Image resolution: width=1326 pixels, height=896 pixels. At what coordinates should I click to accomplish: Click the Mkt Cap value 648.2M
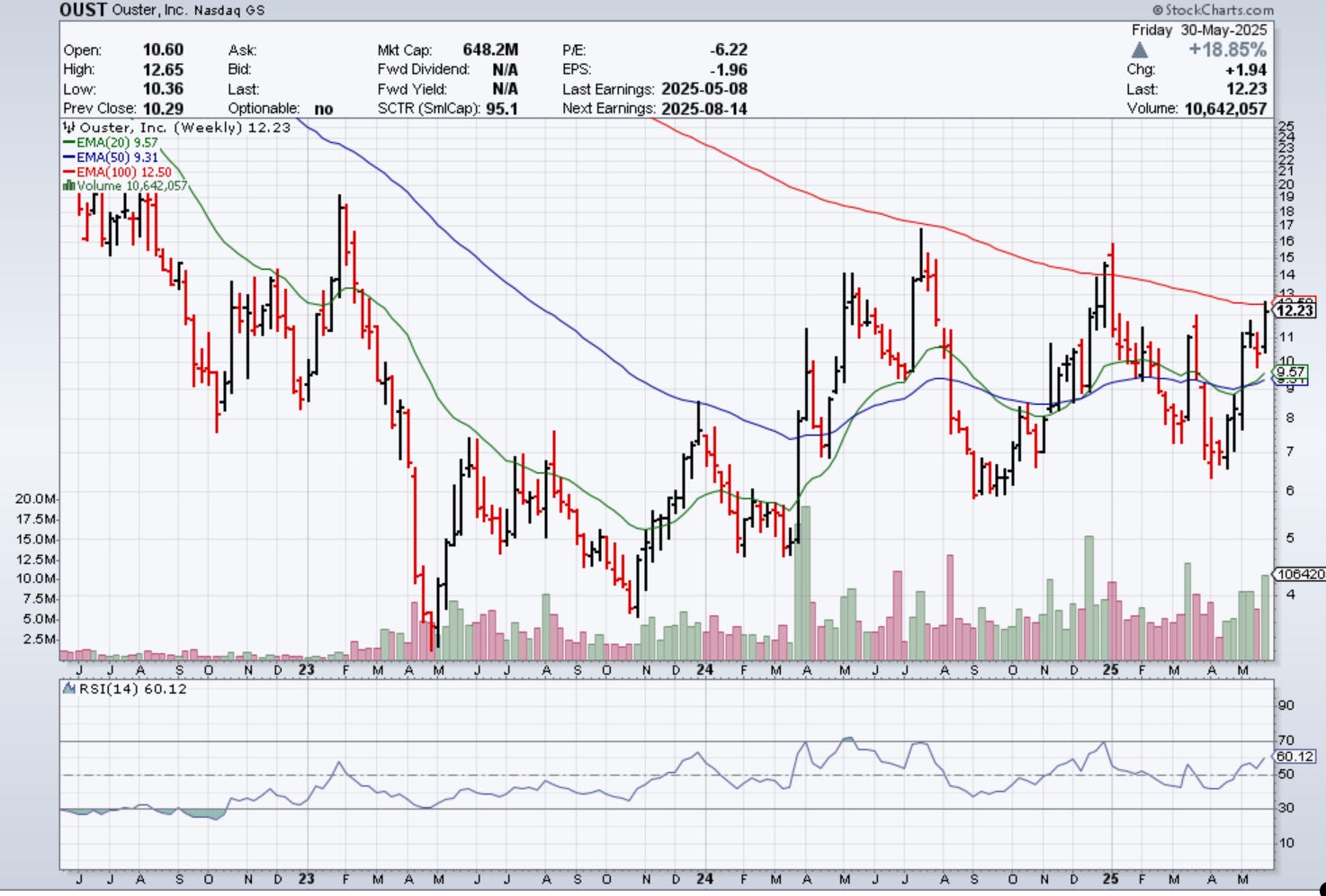[490, 50]
